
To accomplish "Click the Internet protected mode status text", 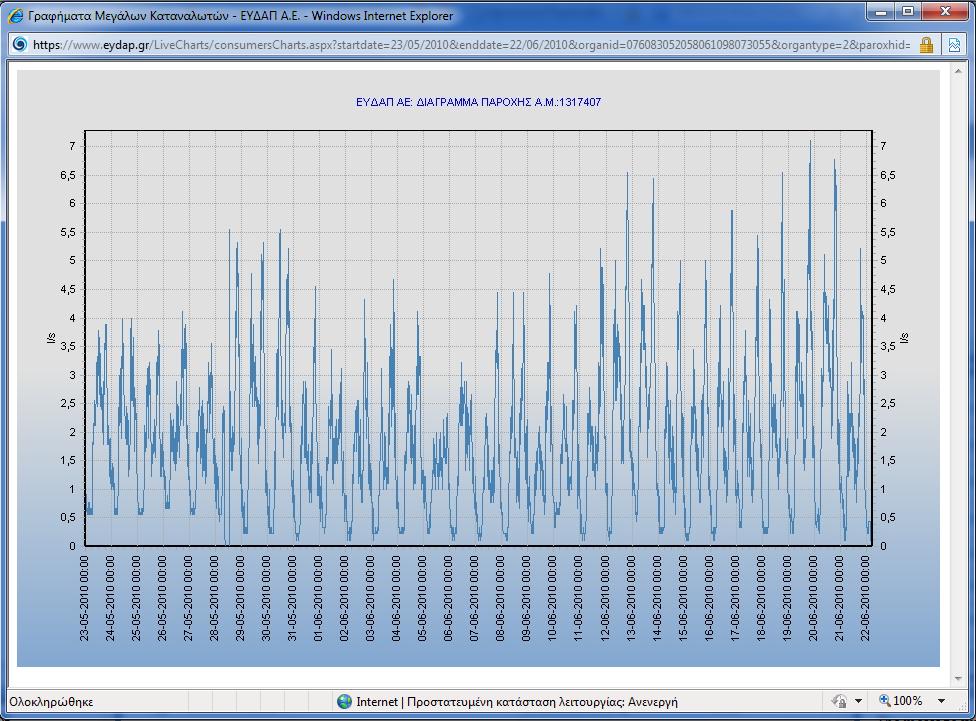I will pyautogui.click(x=517, y=702).
